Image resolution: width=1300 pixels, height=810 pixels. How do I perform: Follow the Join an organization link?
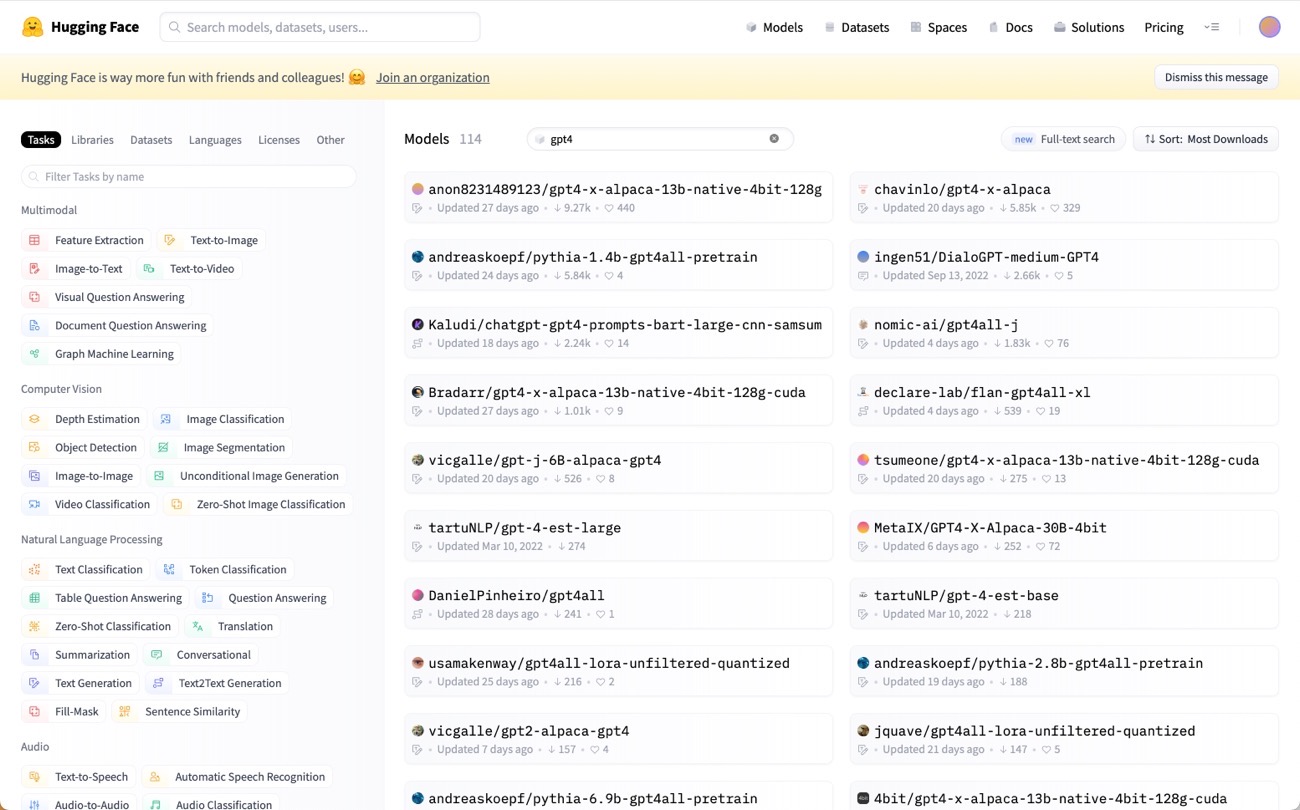point(433,77)
